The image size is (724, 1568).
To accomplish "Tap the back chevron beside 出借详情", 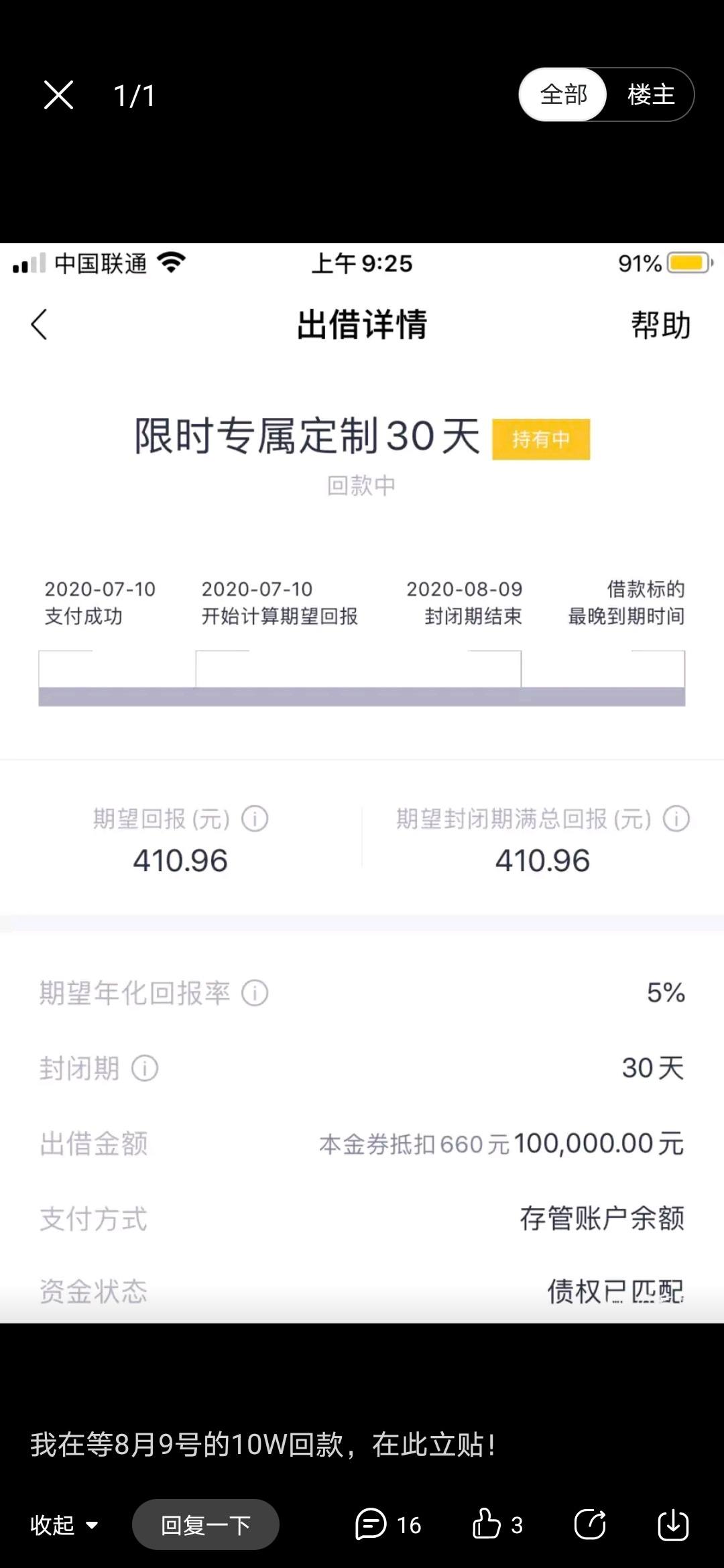I will (40, 324).
